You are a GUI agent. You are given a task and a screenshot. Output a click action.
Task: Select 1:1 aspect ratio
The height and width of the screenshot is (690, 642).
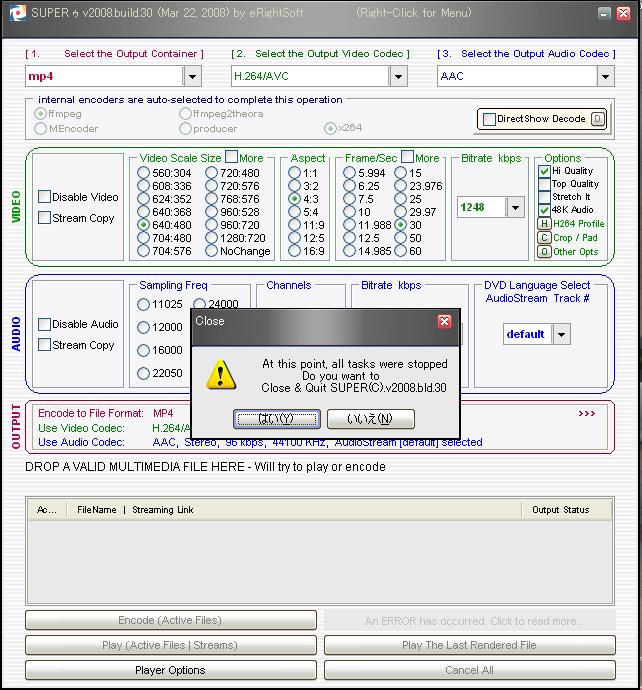[x=294, y=173]
